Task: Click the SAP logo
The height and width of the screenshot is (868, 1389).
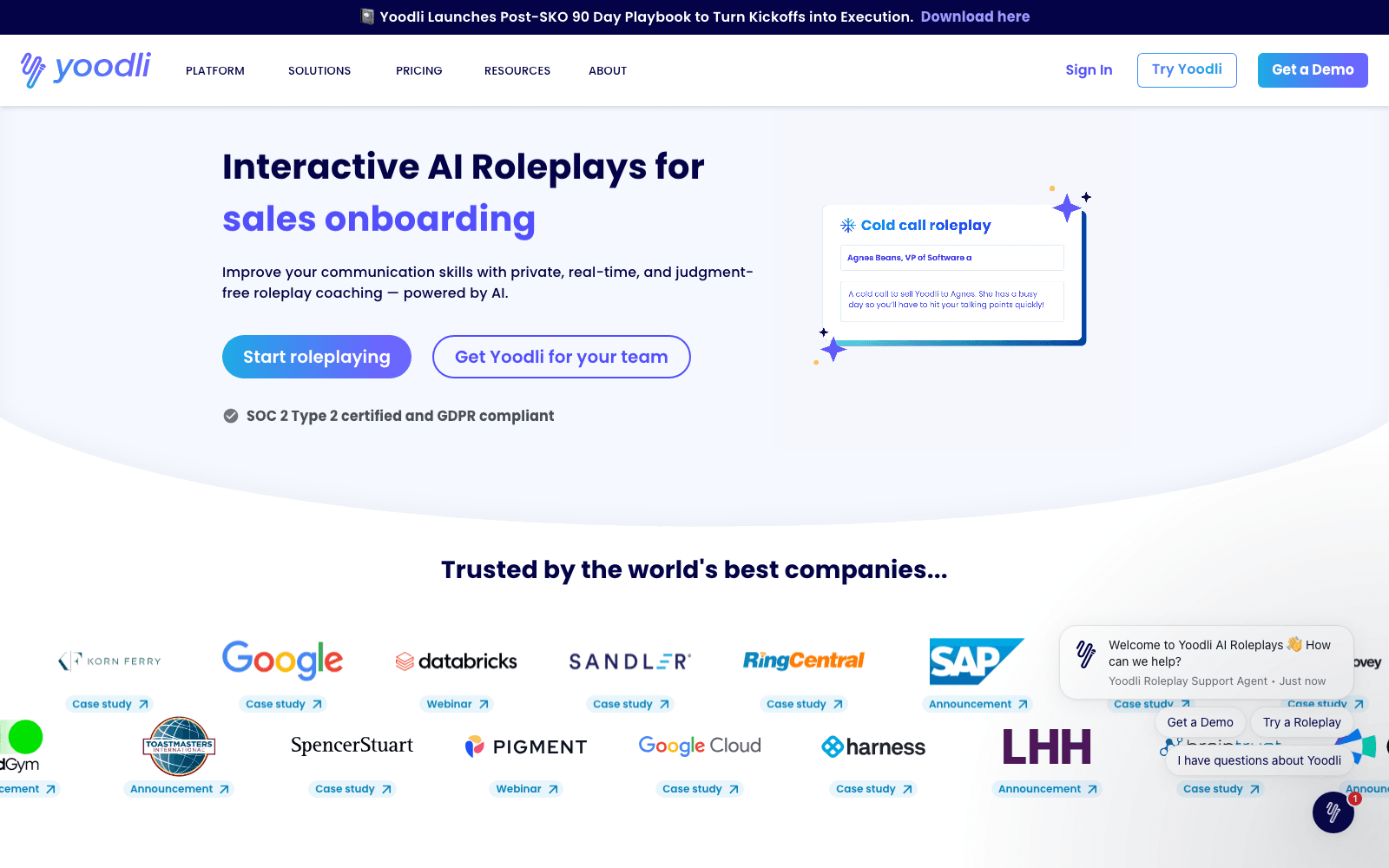Action: coord(977,661)
